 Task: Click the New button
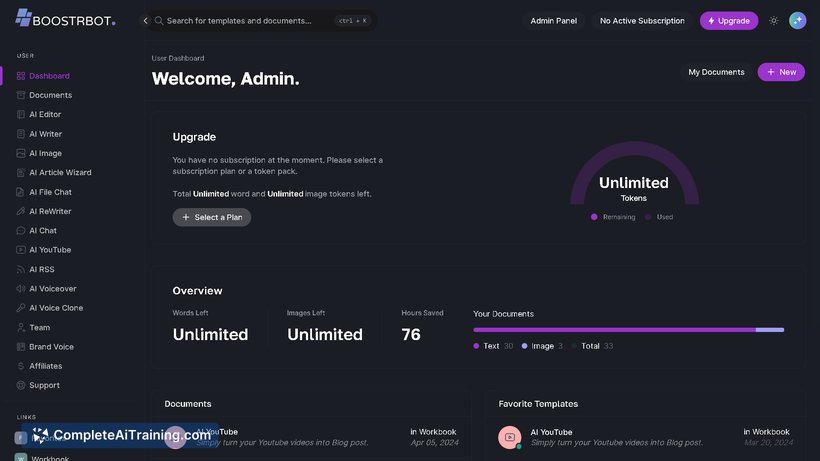(x=781, y=72)
